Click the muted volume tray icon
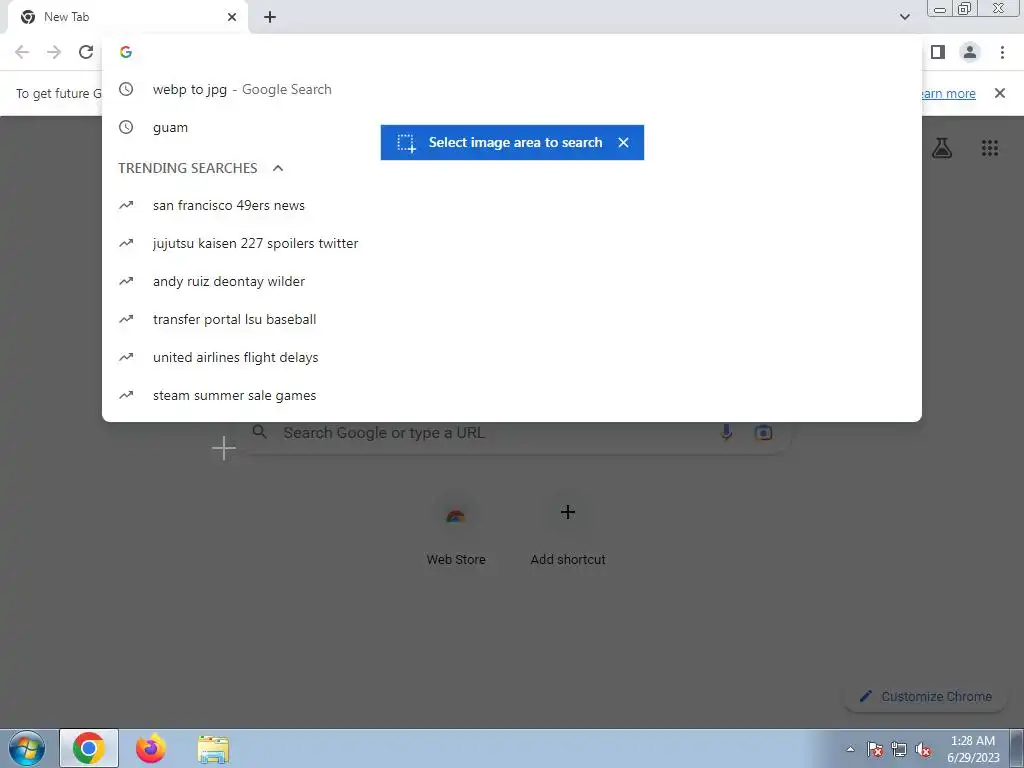This screenshot has width=1024, height=768. [x=923, y=749]
